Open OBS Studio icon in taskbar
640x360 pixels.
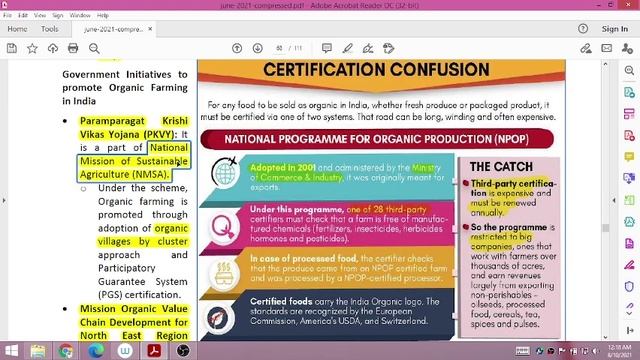coord(183,351)
